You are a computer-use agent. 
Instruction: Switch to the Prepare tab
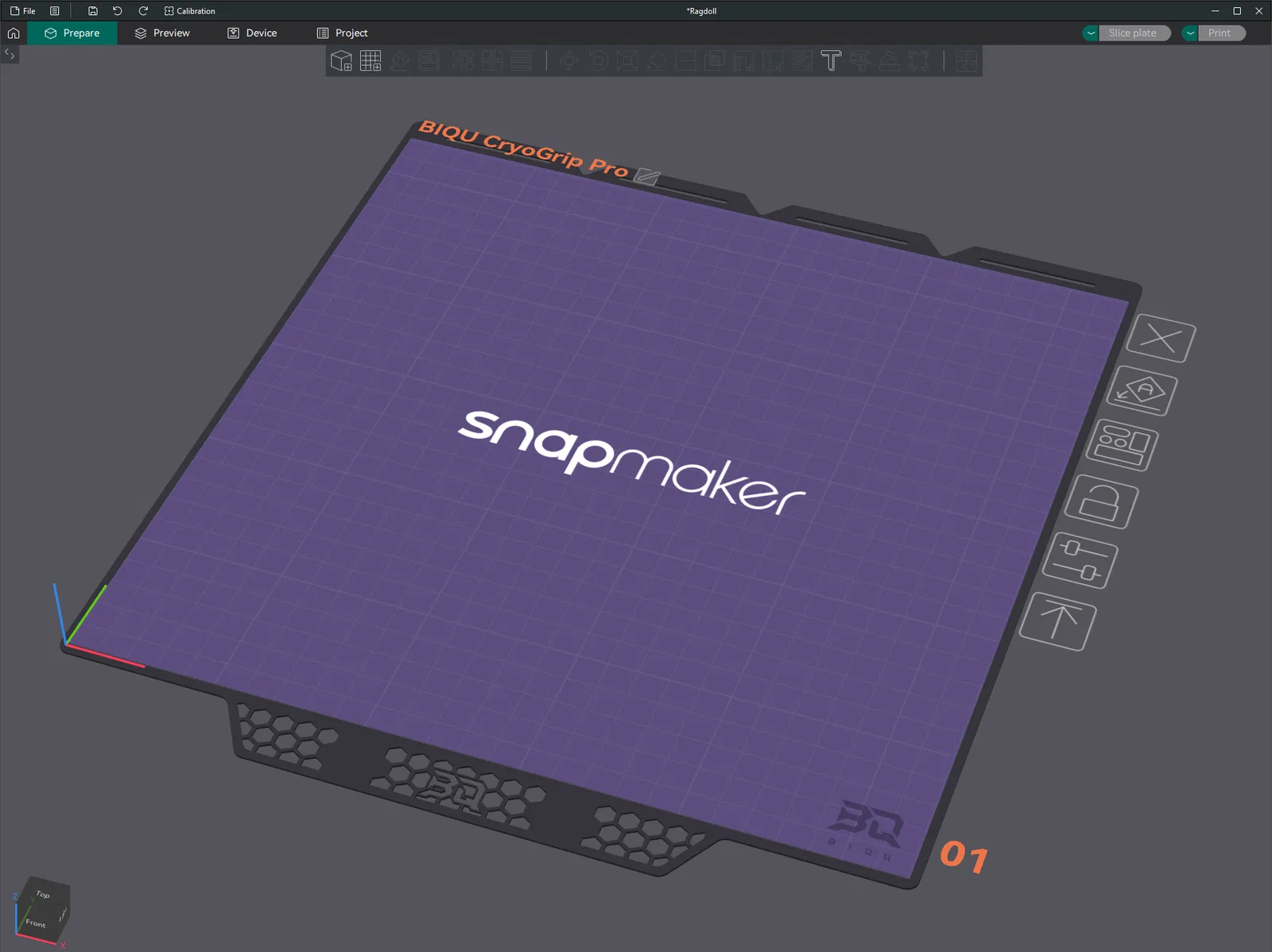(x=72, y=33)
